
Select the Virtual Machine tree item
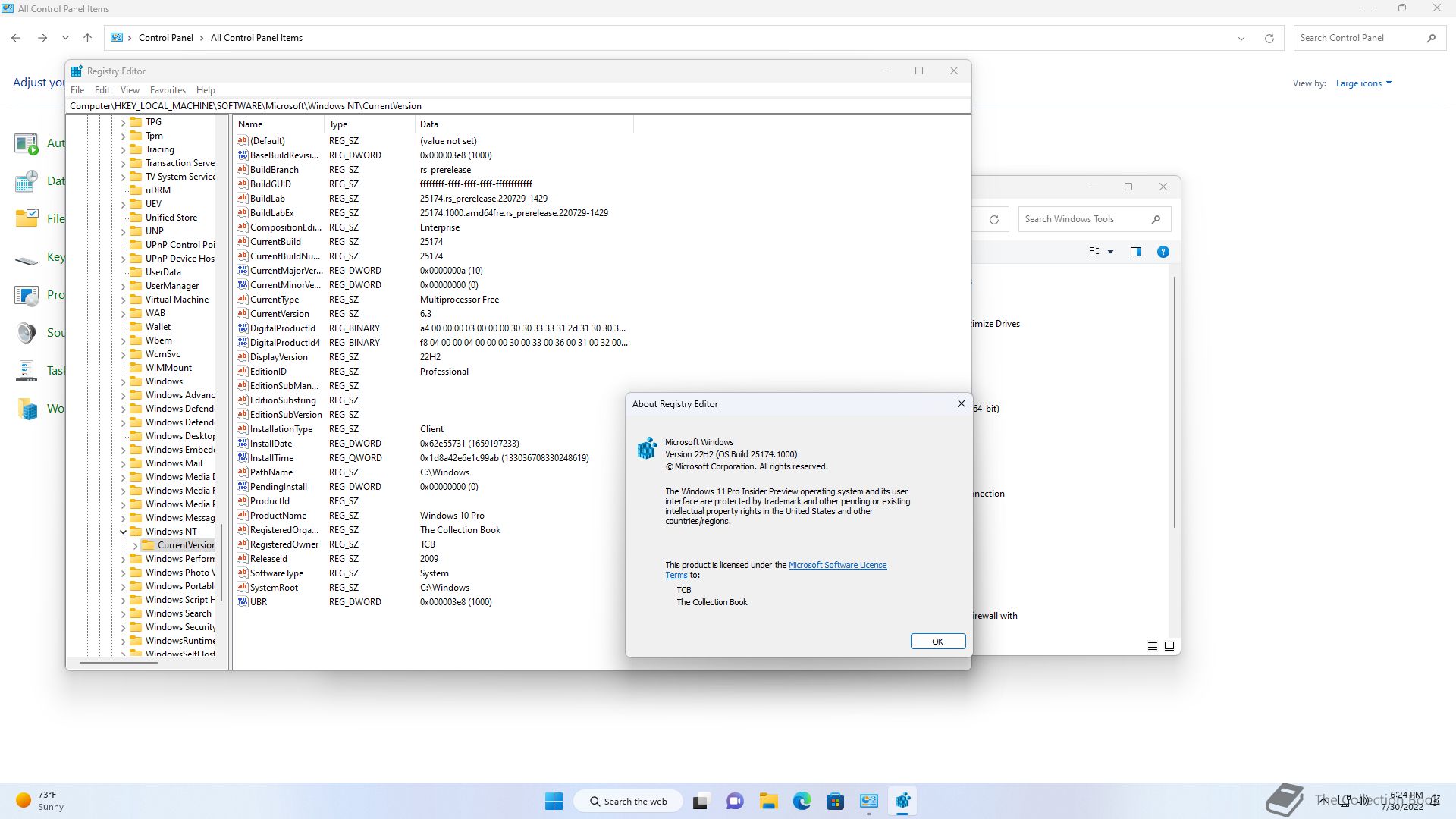[x=177, y=300]
